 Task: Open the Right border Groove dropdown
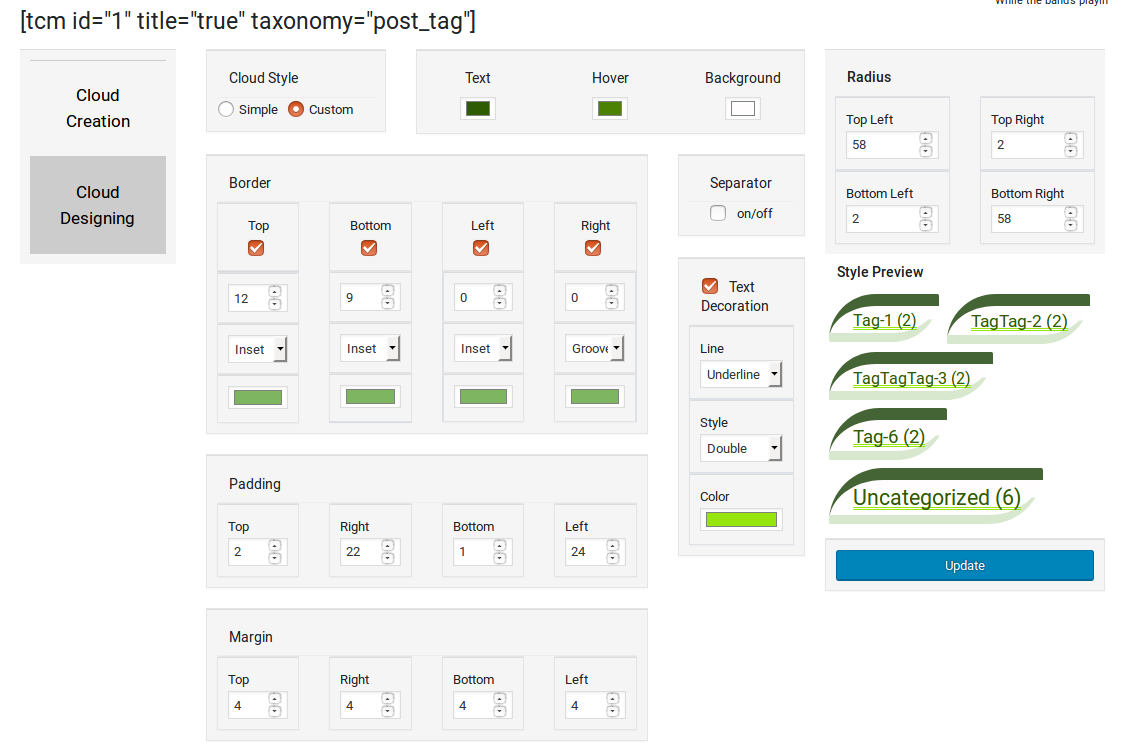pos(595,349)
